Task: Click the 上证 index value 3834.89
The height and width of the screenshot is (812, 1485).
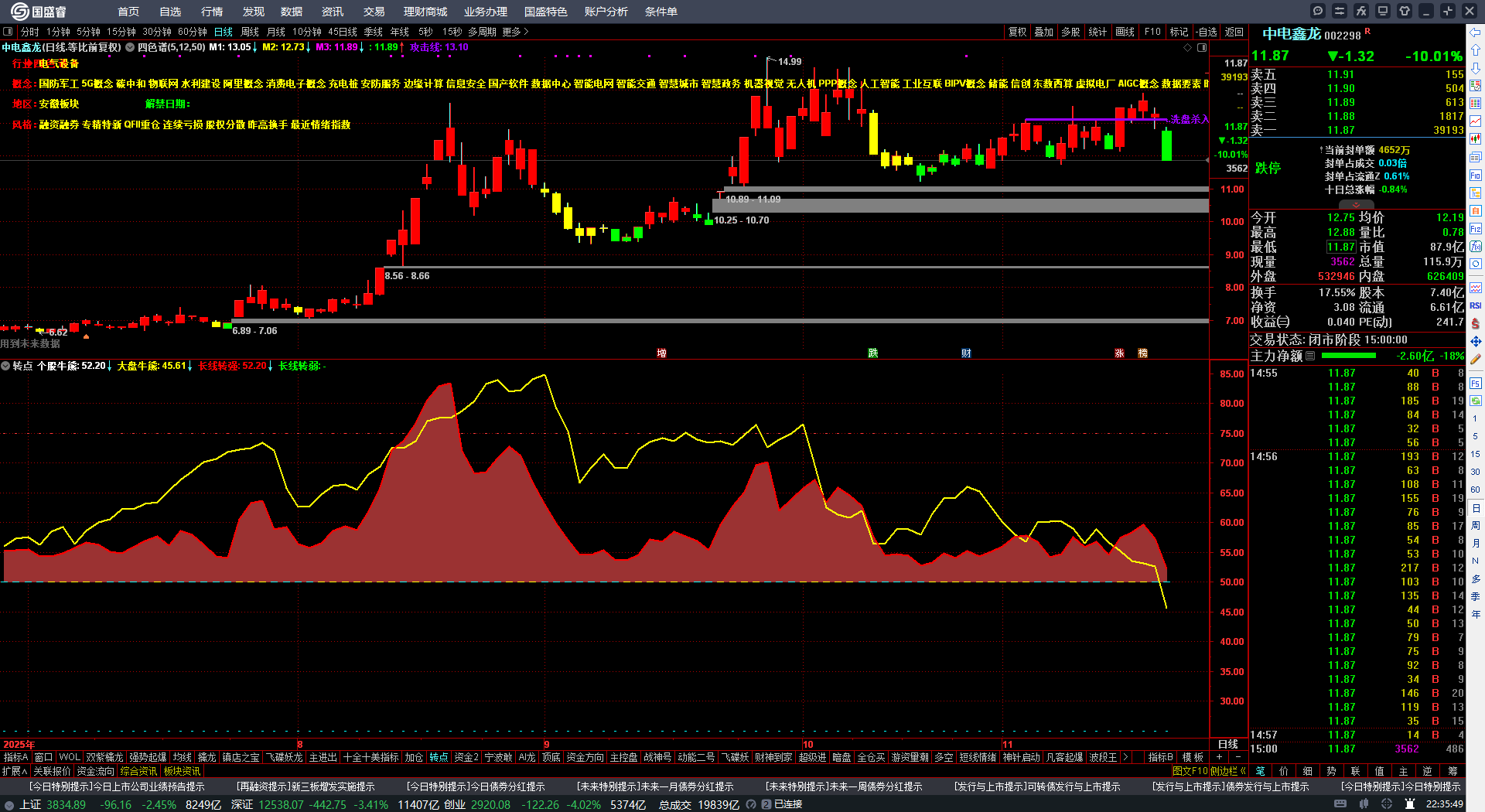Action: pyautogui.click(x=66, y=804)
